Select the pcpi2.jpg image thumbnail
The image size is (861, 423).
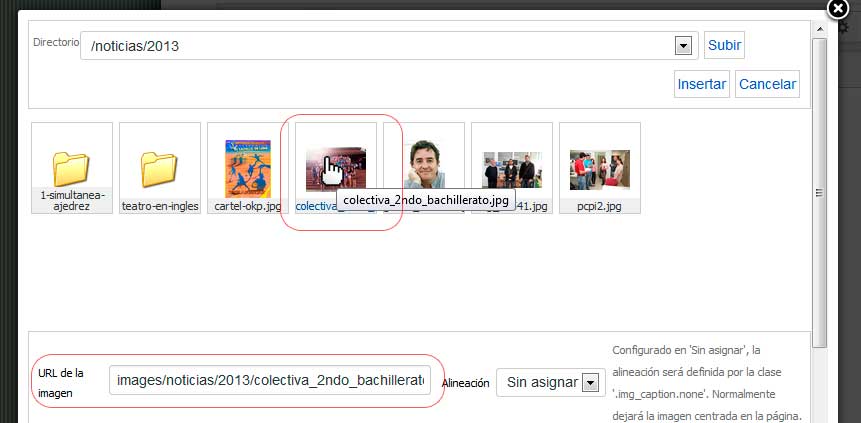click(x=599, y=169)
